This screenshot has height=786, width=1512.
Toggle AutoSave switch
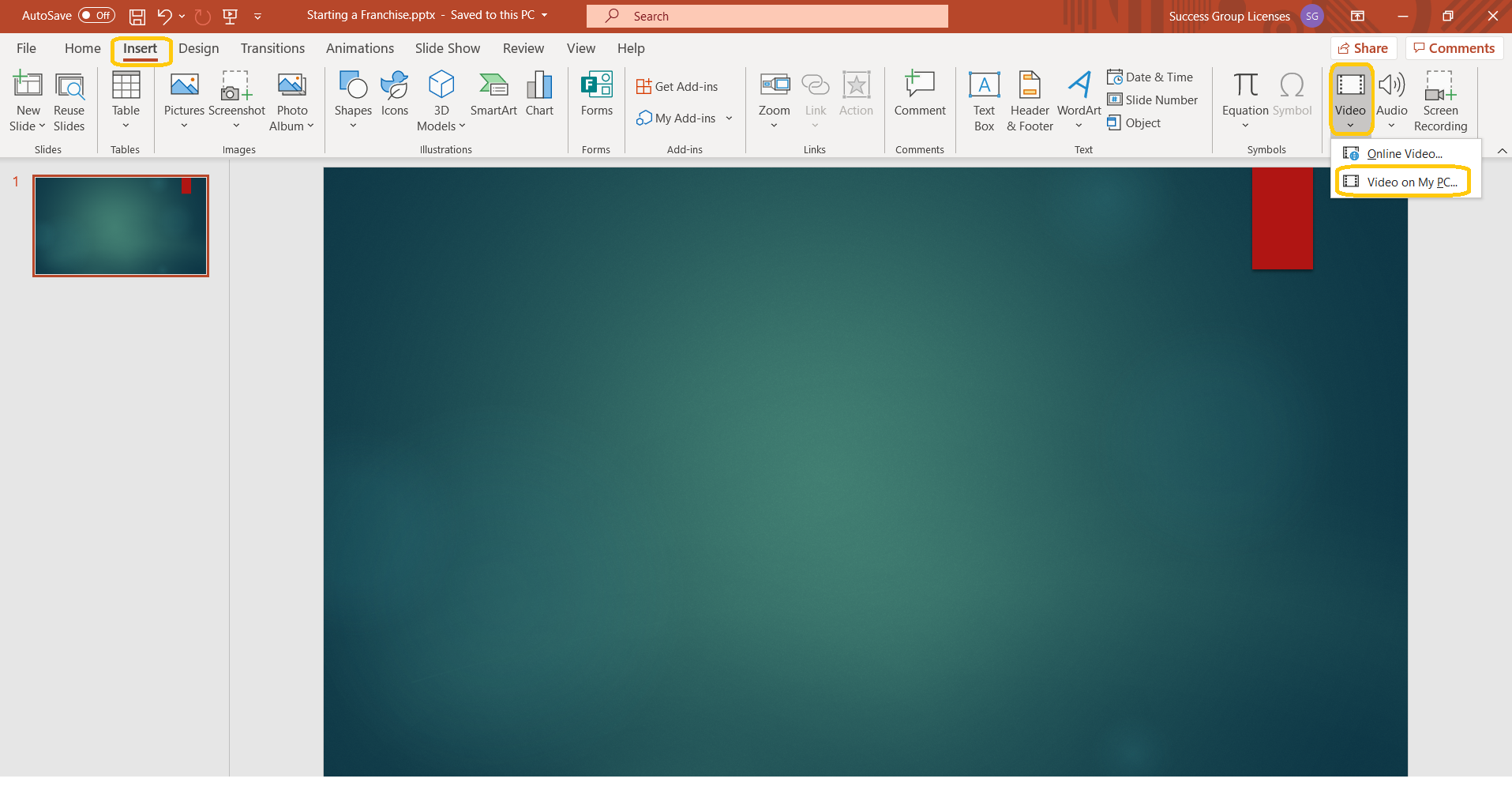point(96,16)
